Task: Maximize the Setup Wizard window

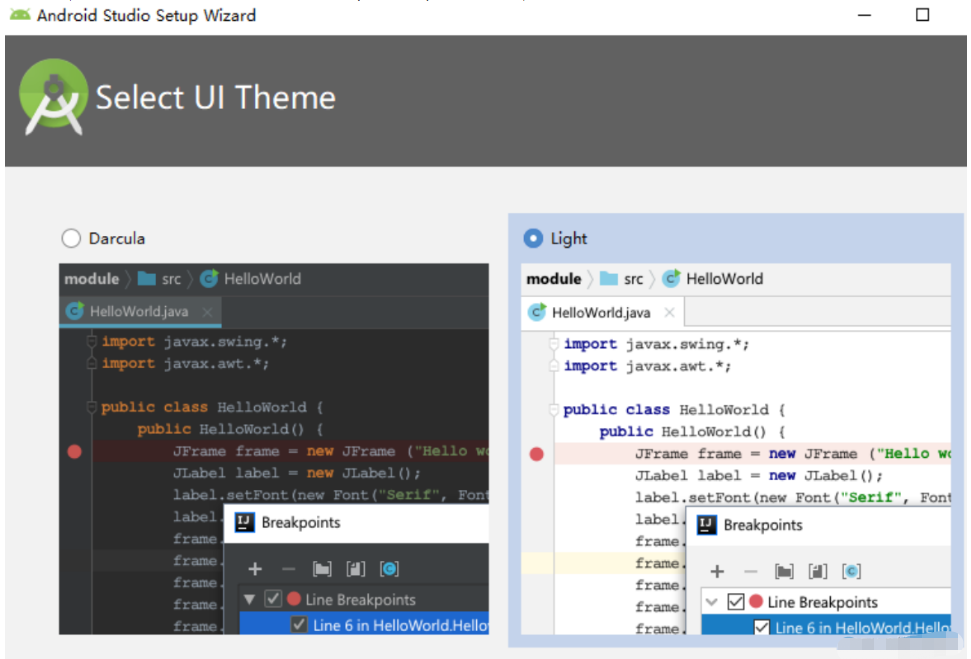Action: click(x=922, y=15)
